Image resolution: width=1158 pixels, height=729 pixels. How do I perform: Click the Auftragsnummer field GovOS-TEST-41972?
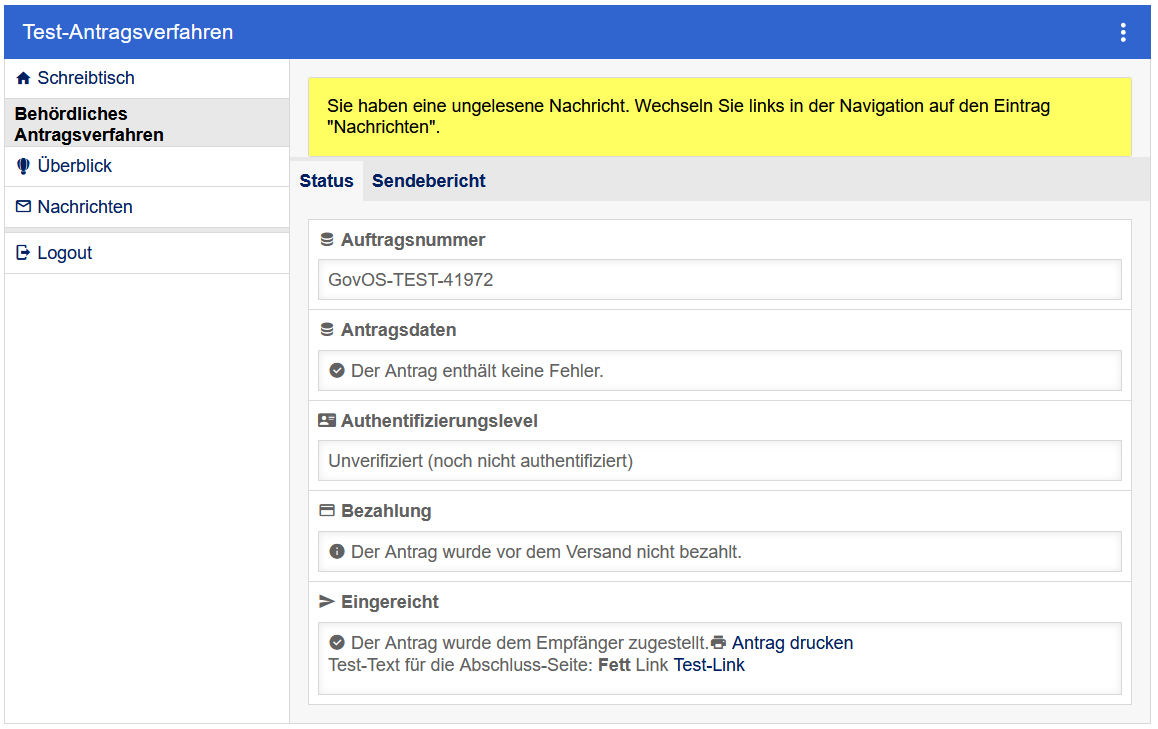pyautogui.click(x=719, y=280)
